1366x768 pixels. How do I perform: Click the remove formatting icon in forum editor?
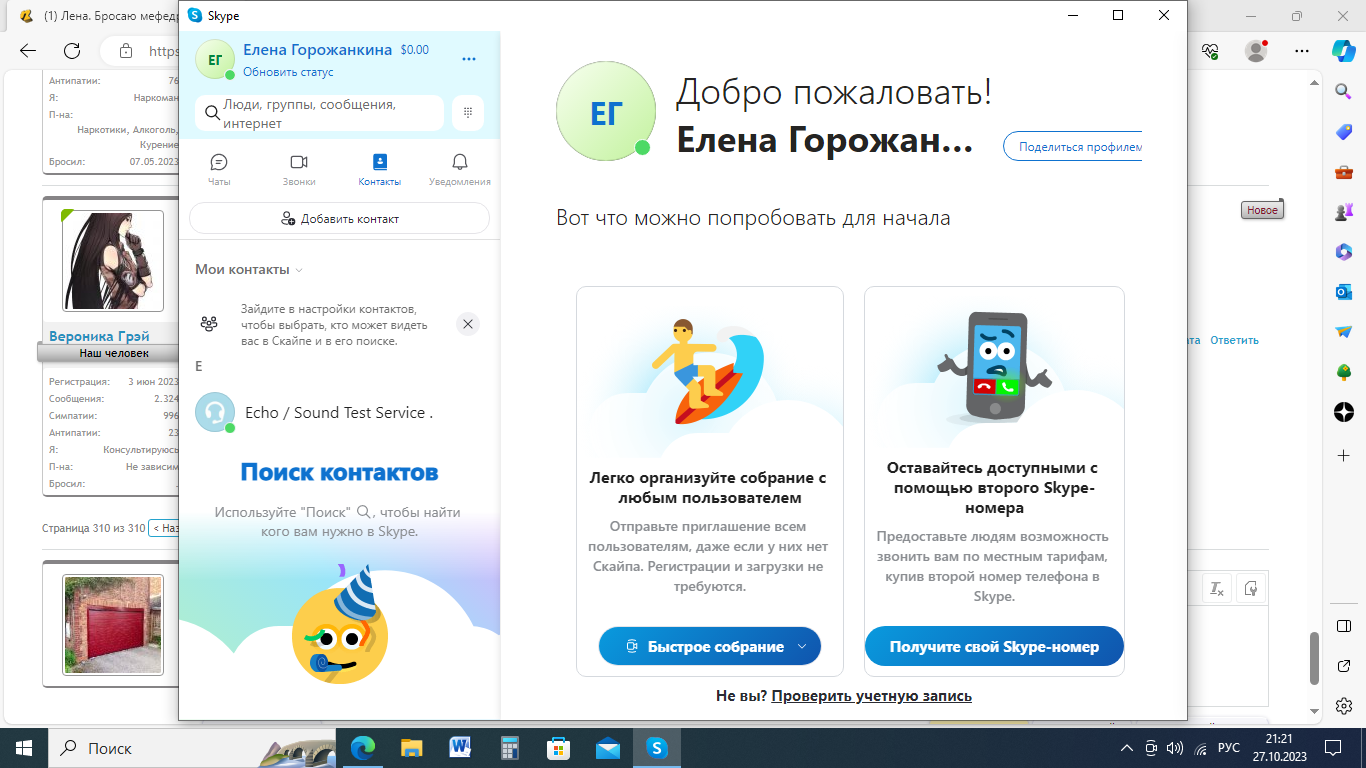[x=1217, y=588]
